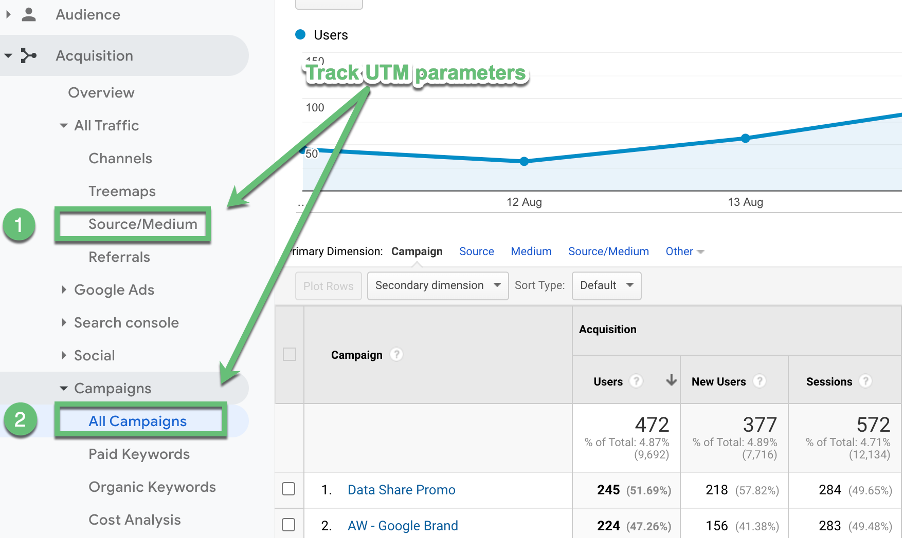Open the Sort Type Default dropdown

[606, 286]
